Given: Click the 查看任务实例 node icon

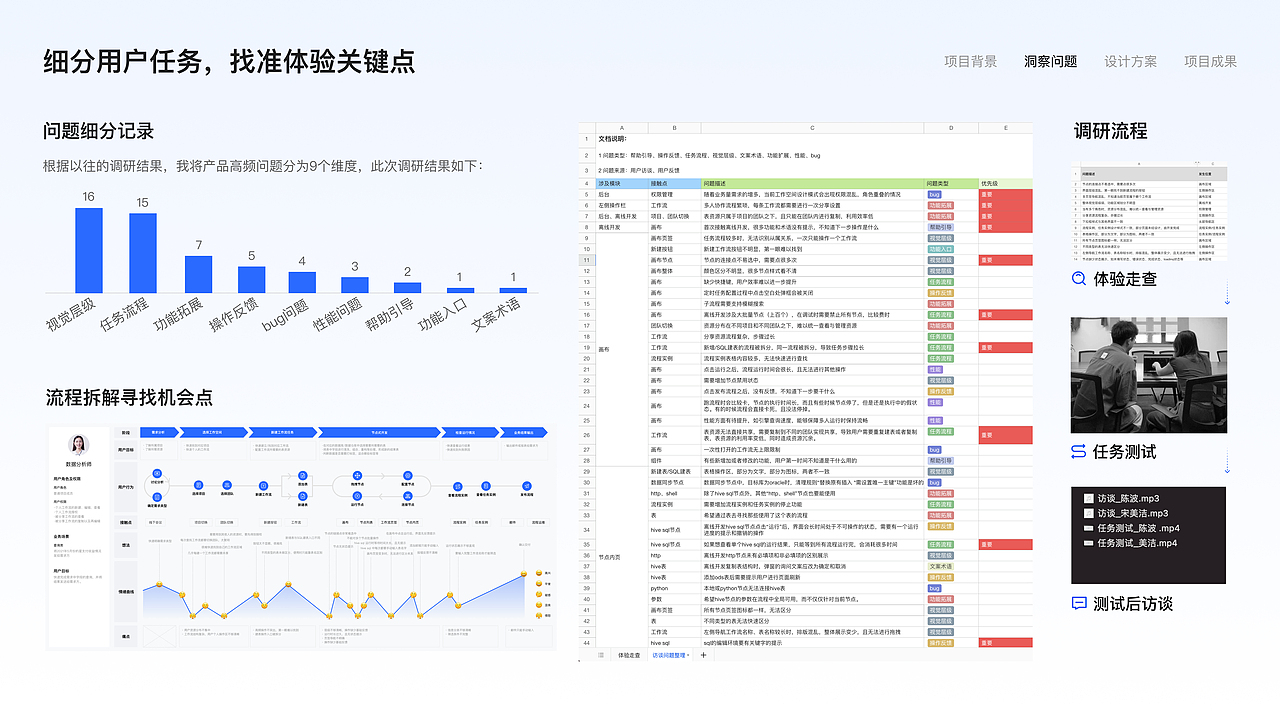Looking at the screenshot, I should 486,486.
